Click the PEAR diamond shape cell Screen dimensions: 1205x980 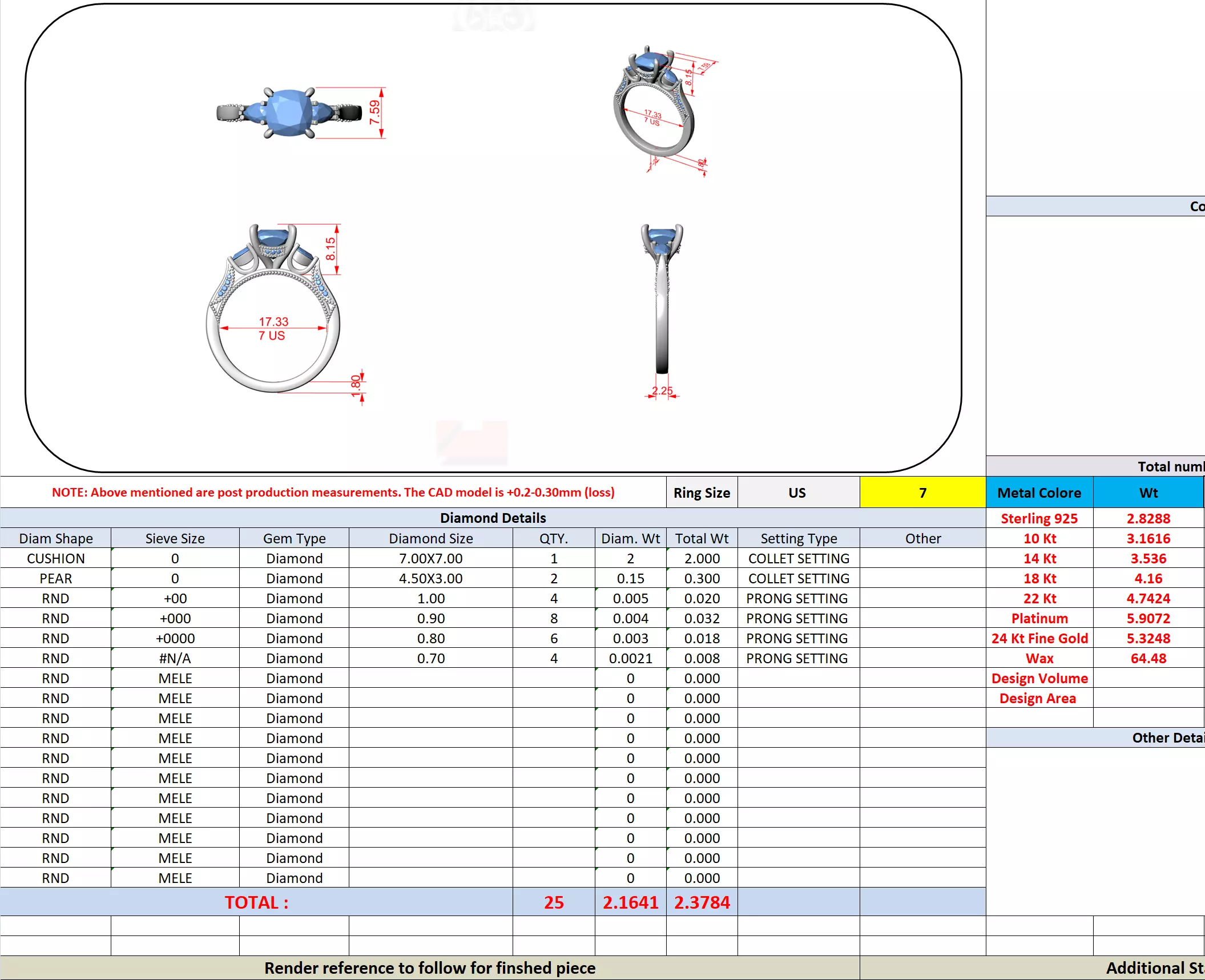click(55, 578)
